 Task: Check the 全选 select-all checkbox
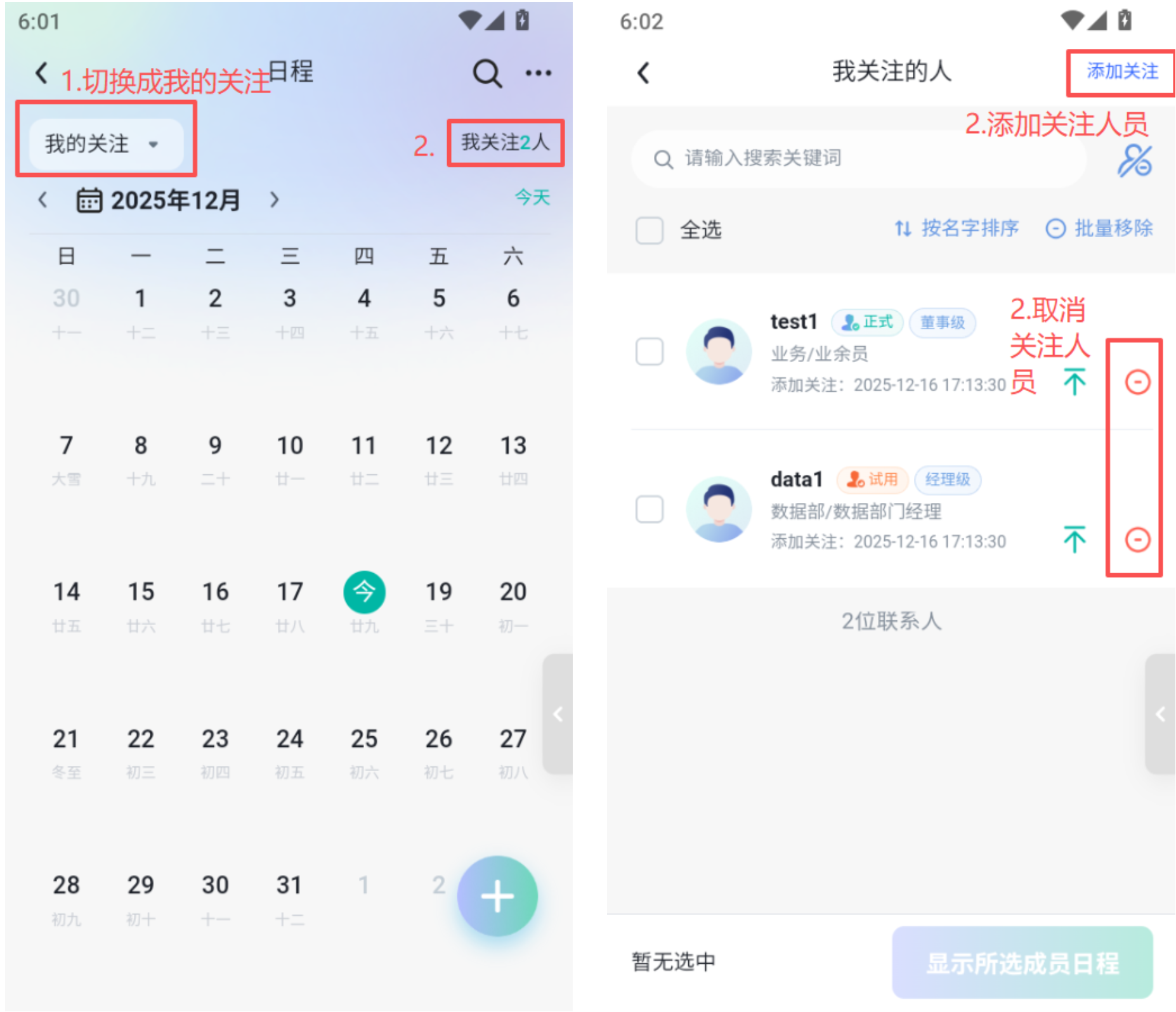(x=650, y=230)
